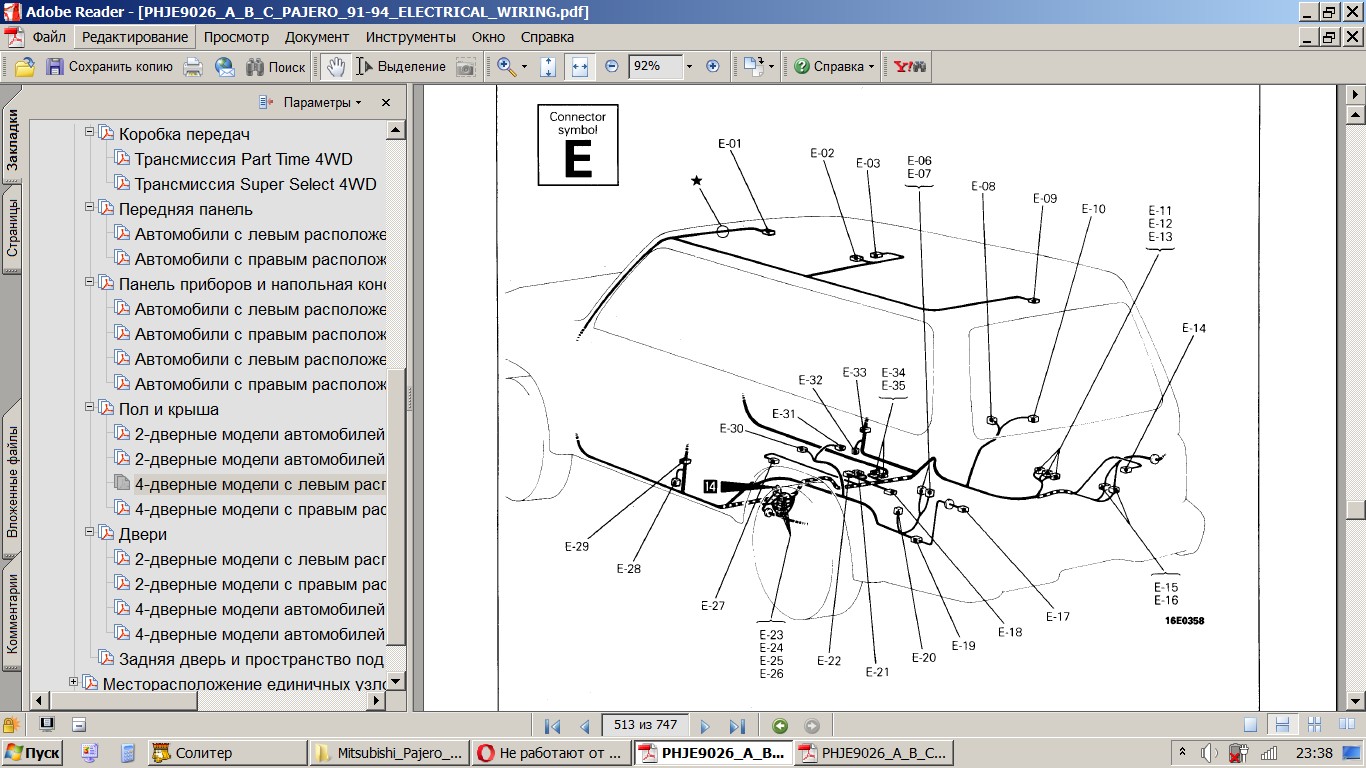Click the Yahoo search toolbar icon
The width and height of the screenshot is (1366, 768).
click(x=910, y=67)
